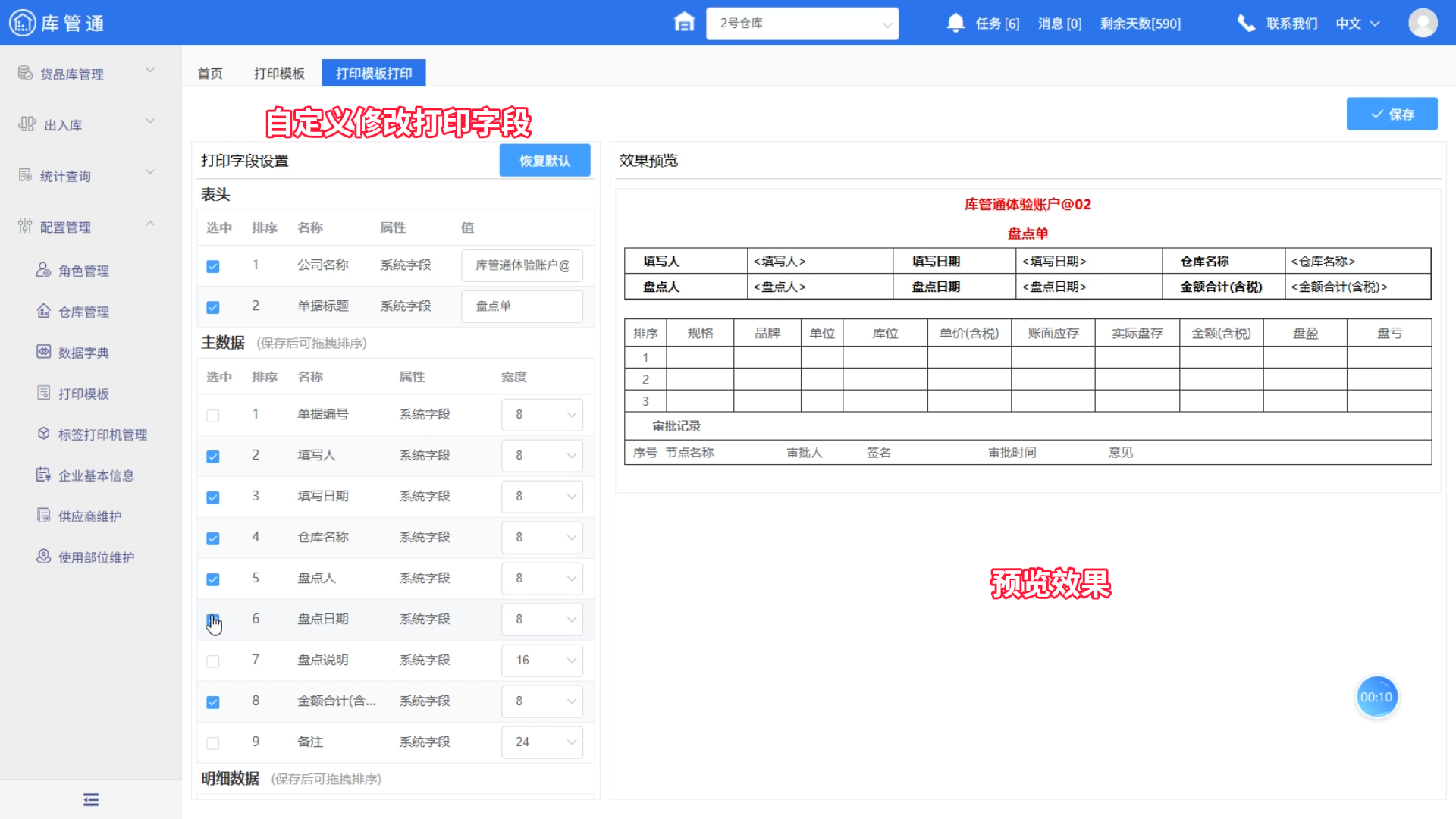Click the 统计查询 sidebar icon

(25, 175)
